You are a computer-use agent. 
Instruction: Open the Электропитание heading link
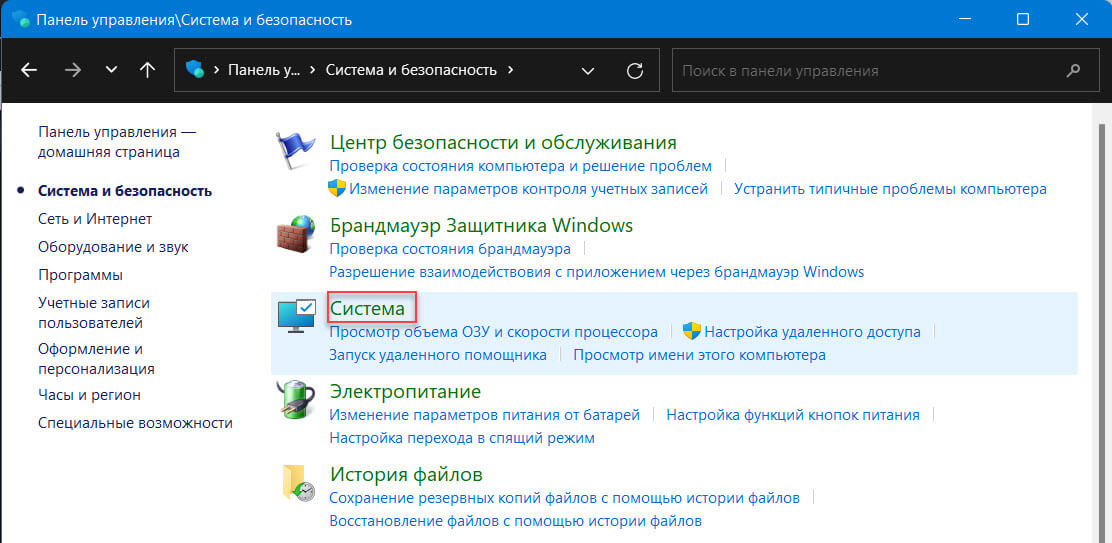[406, 391]
